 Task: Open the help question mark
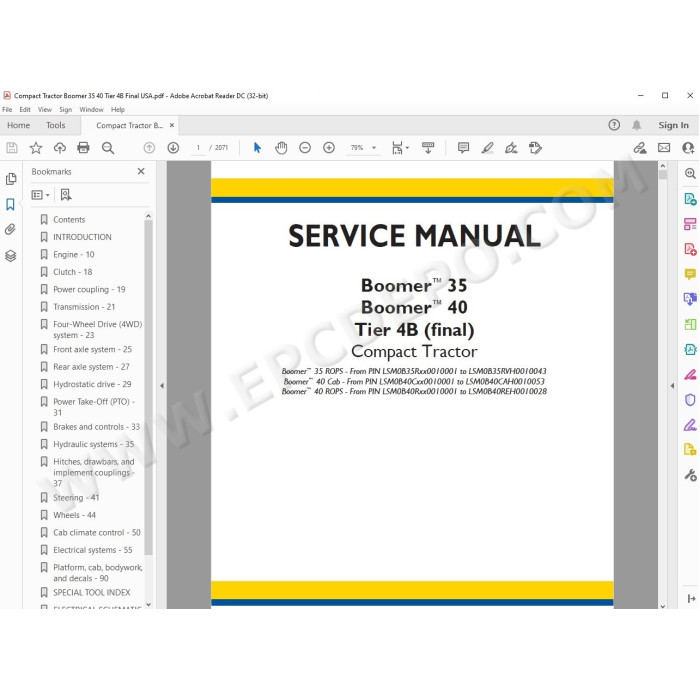pos(614,125)
